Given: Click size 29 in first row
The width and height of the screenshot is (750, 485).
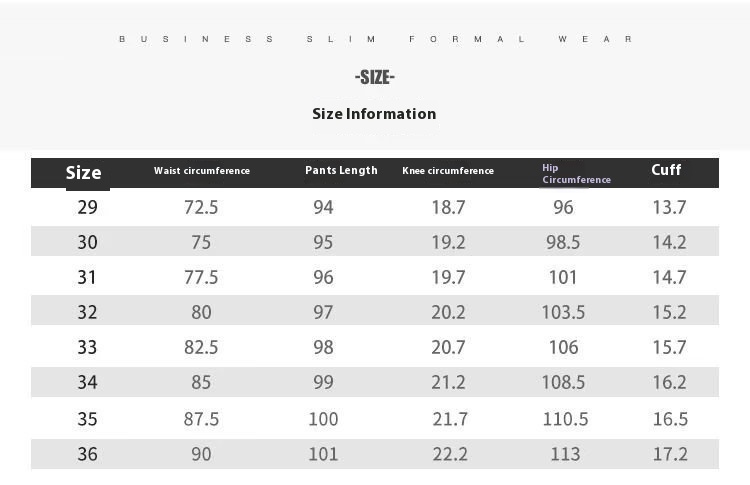Looking at the screenshot, I should [x=88, y=207].
